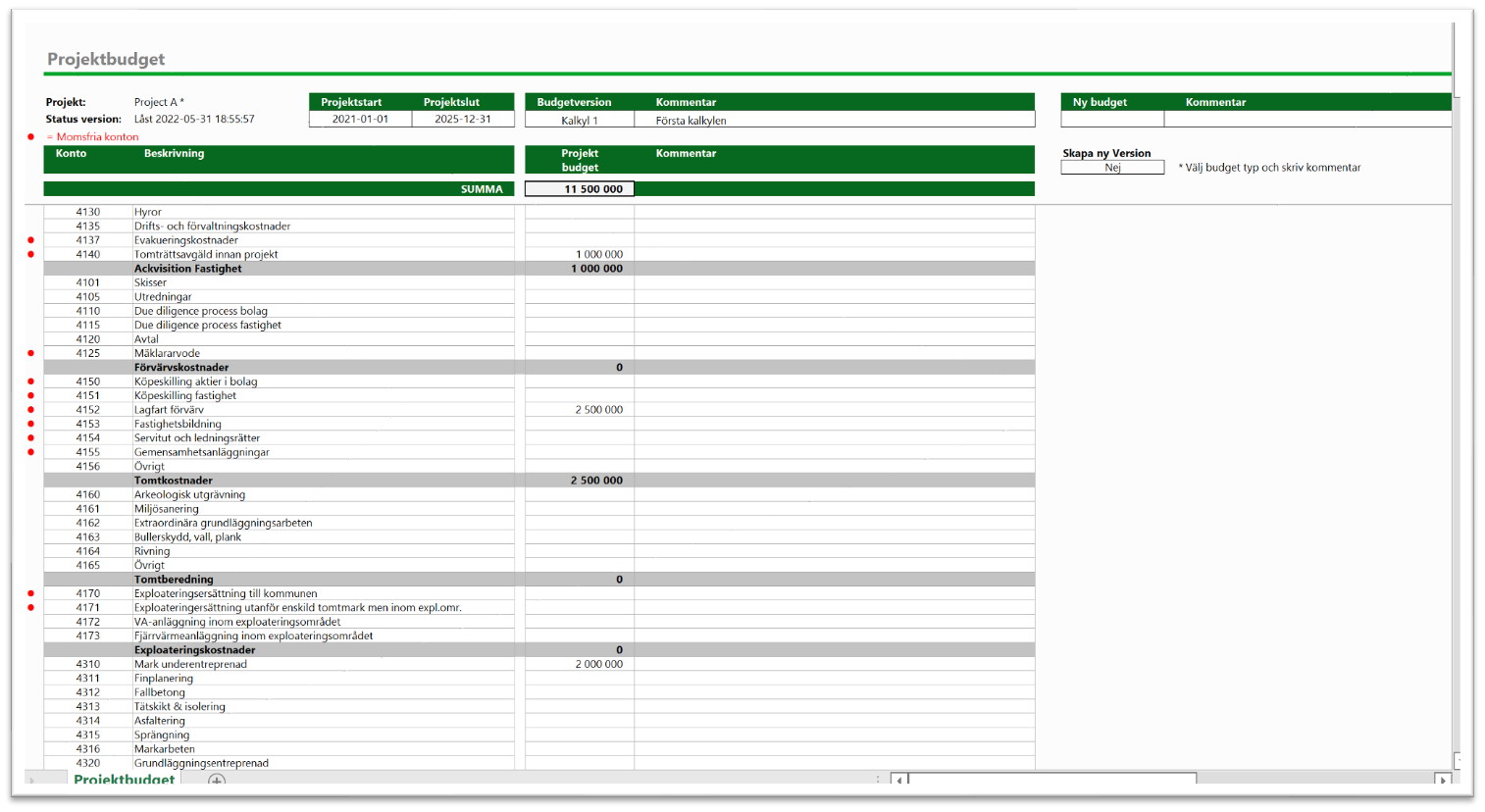Select account number 4156 cell

88,467
